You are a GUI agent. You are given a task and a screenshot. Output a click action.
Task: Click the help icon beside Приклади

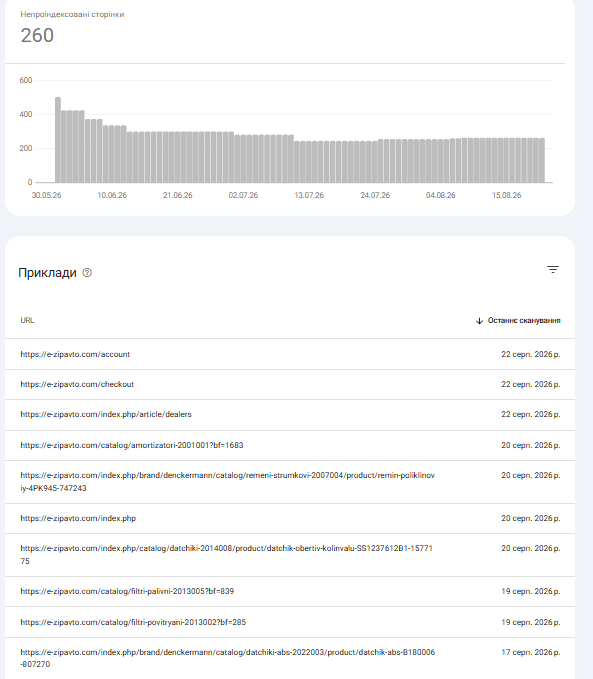(87, 273)
